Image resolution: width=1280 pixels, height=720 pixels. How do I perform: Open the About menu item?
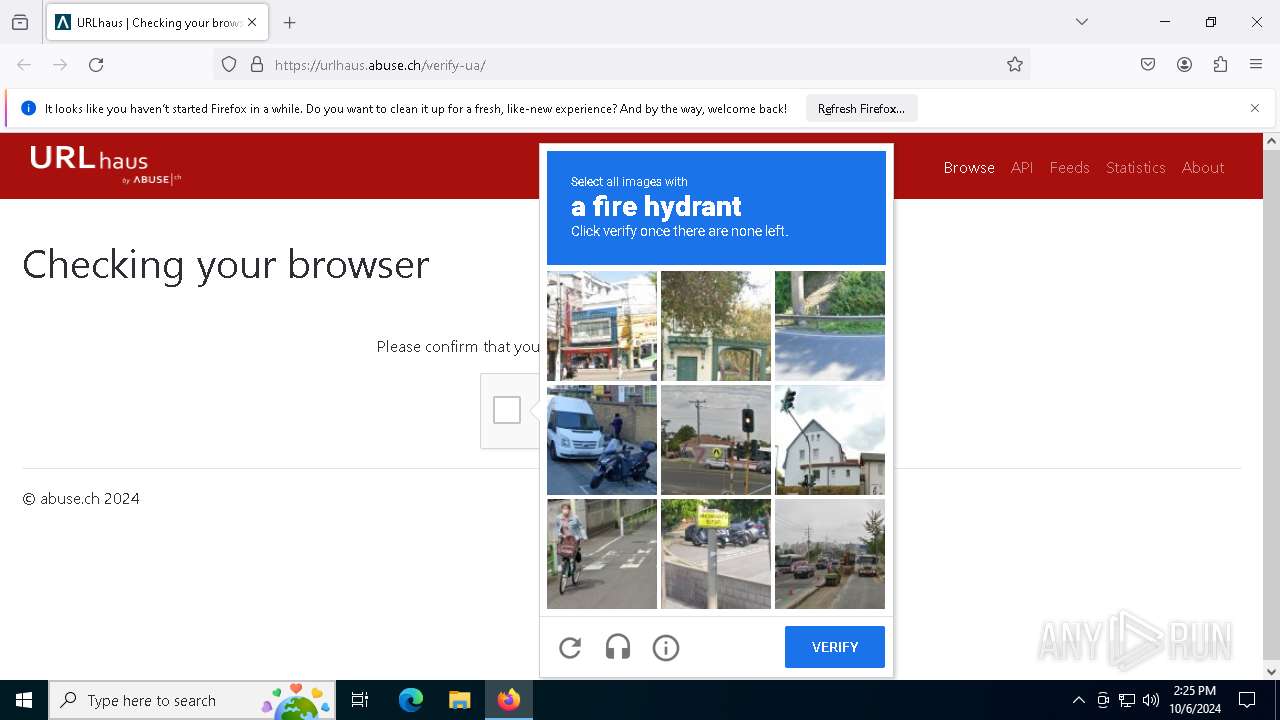pos(1203,167)
